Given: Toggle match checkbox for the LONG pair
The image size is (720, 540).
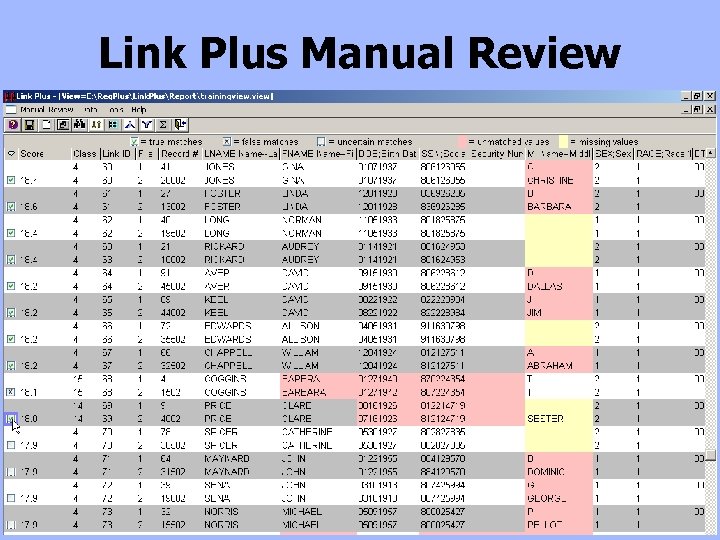Looking at the screenshot, I should pos(11,233).
